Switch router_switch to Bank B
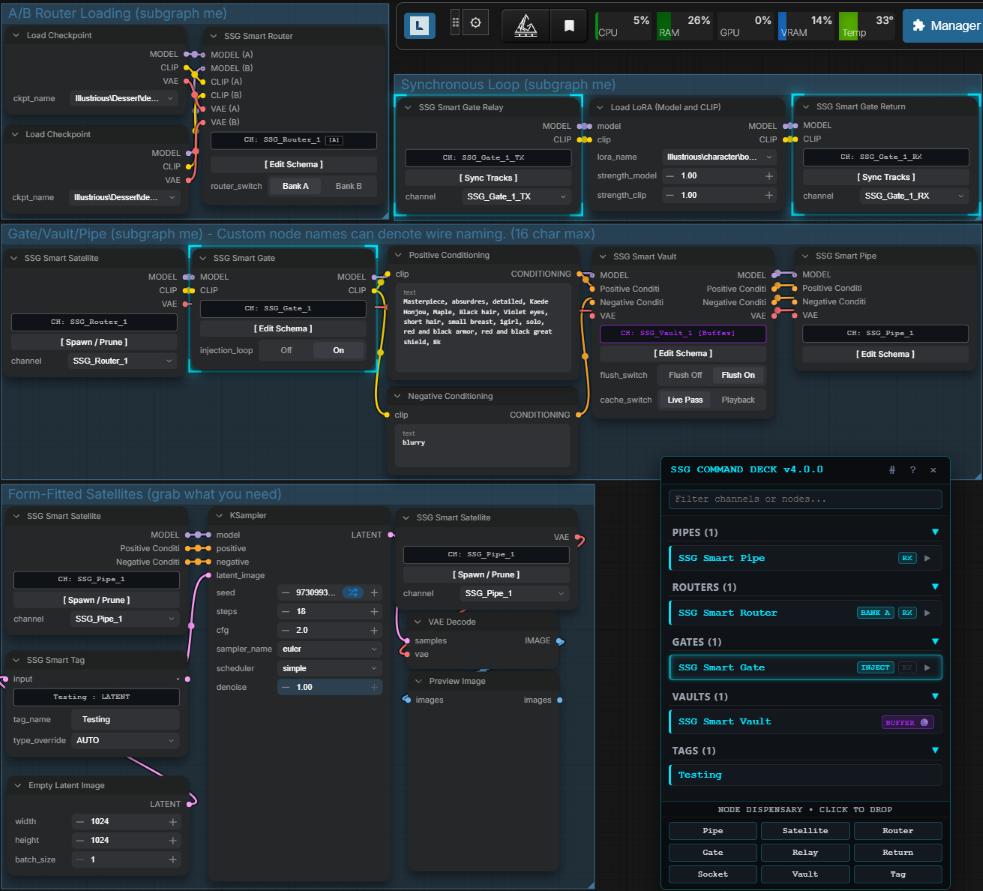This screenshot has height=891, width=983. click(348, 186)
